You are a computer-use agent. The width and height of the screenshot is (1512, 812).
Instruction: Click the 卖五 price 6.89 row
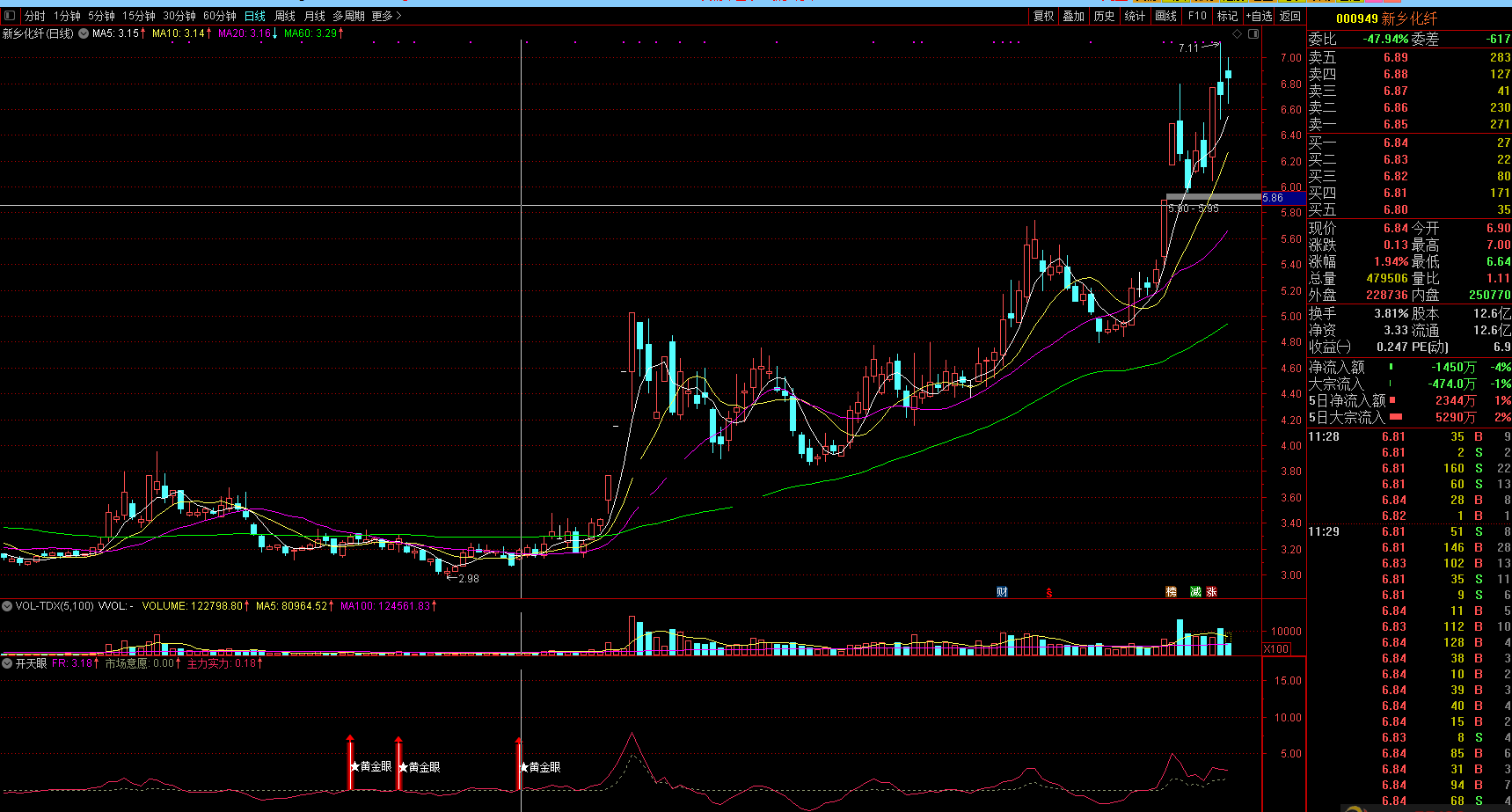[x=1409, y=57]
